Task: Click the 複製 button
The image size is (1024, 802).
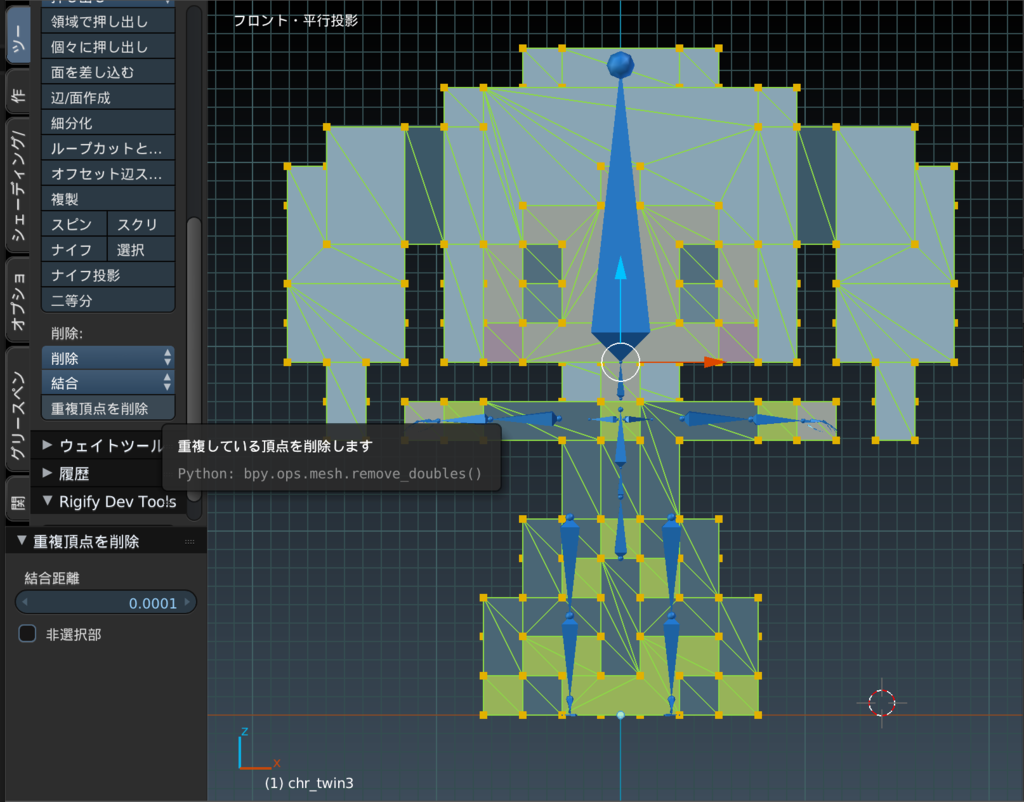Action: click(x=108, y=199)
